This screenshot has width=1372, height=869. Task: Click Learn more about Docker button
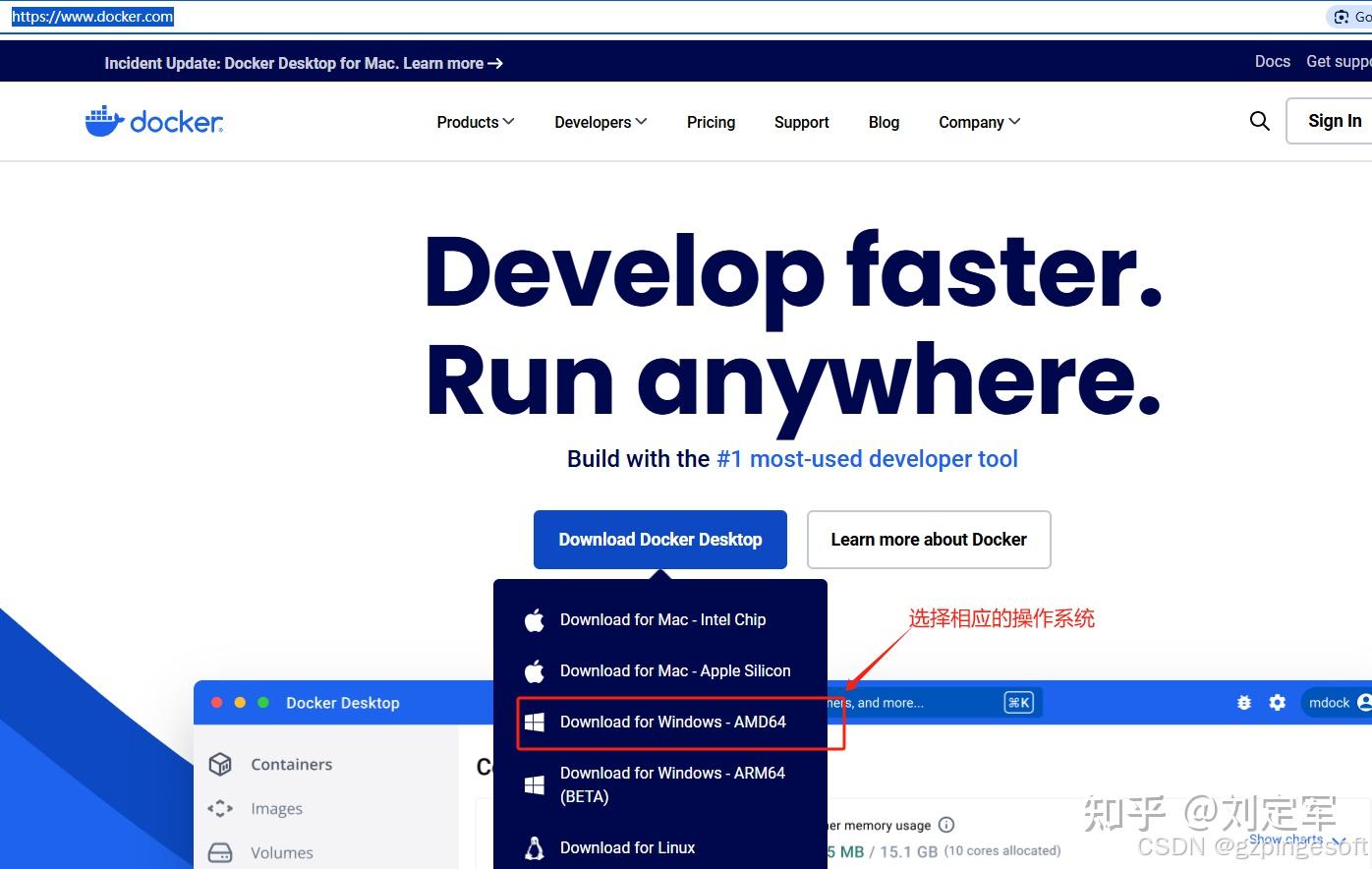coord(929,540)
